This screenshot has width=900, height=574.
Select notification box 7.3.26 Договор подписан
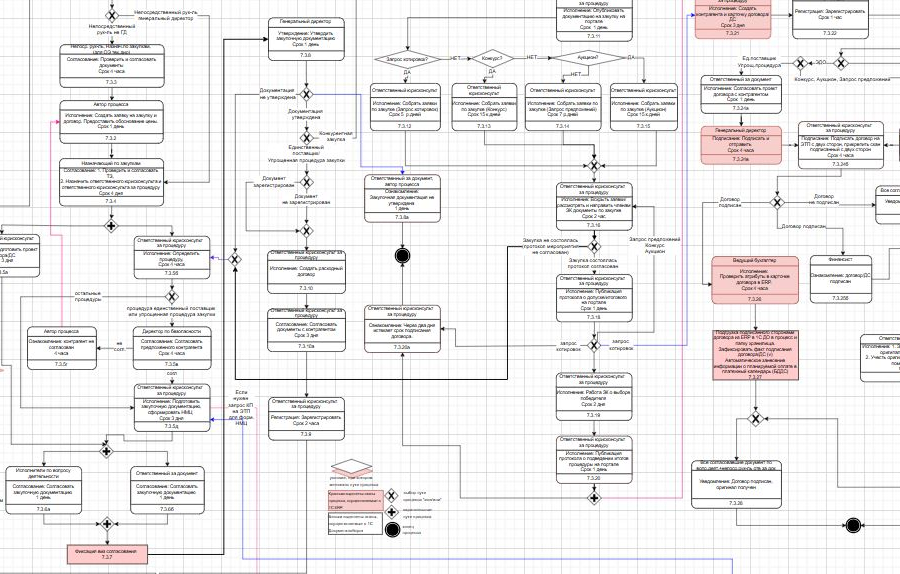click(x=736, y=485)
